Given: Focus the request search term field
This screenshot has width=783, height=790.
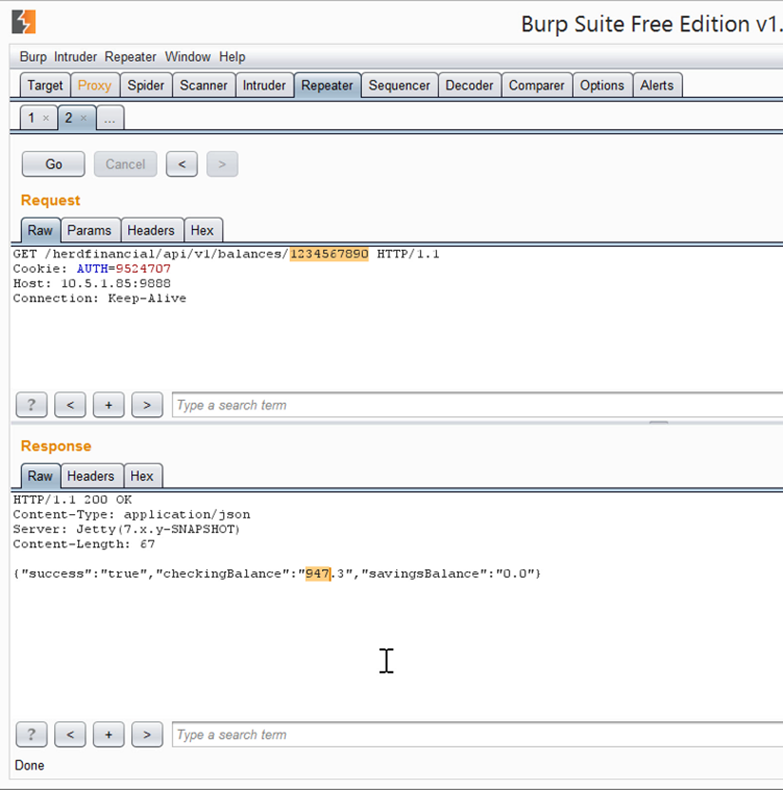Looking at the screenshot, I should click(x=478, y=405).
